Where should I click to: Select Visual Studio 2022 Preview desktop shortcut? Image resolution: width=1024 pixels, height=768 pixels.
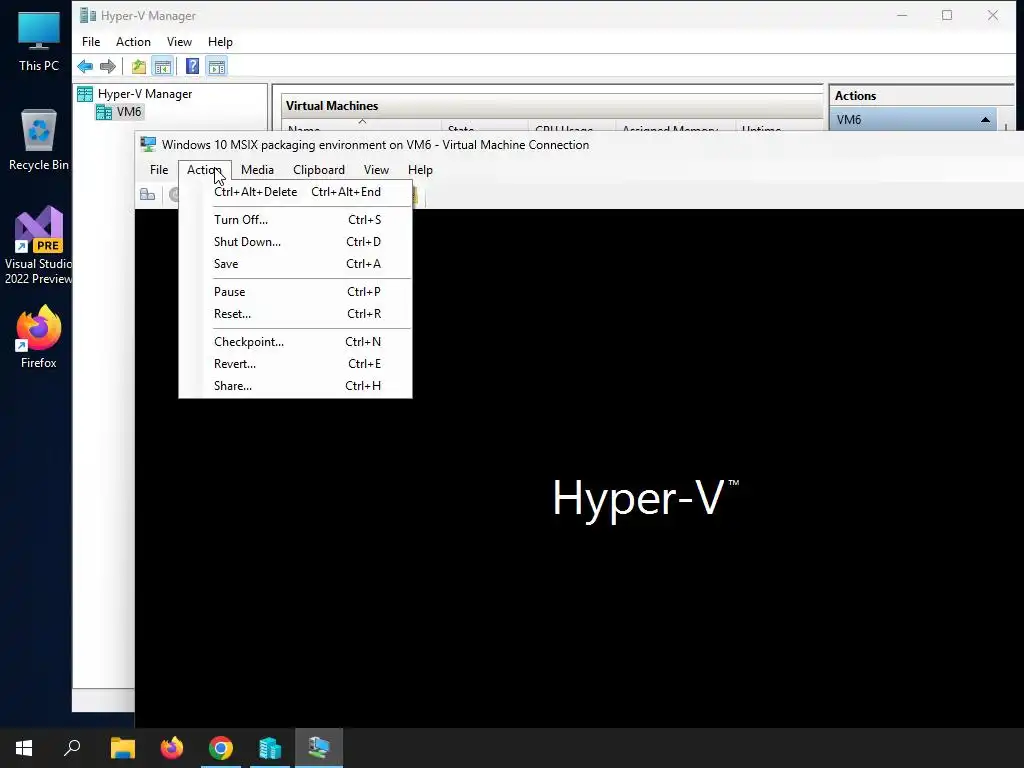click(x=39, y=246)
